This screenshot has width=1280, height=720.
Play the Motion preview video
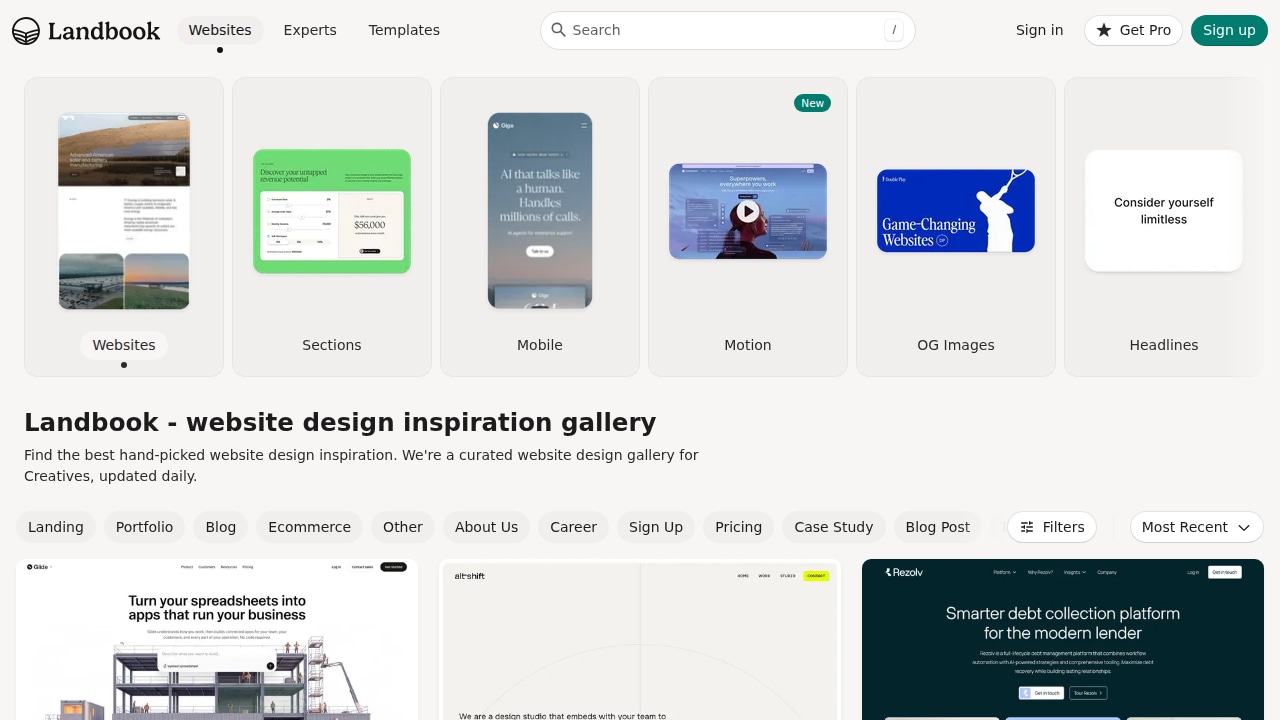click(x=748, y=211)
